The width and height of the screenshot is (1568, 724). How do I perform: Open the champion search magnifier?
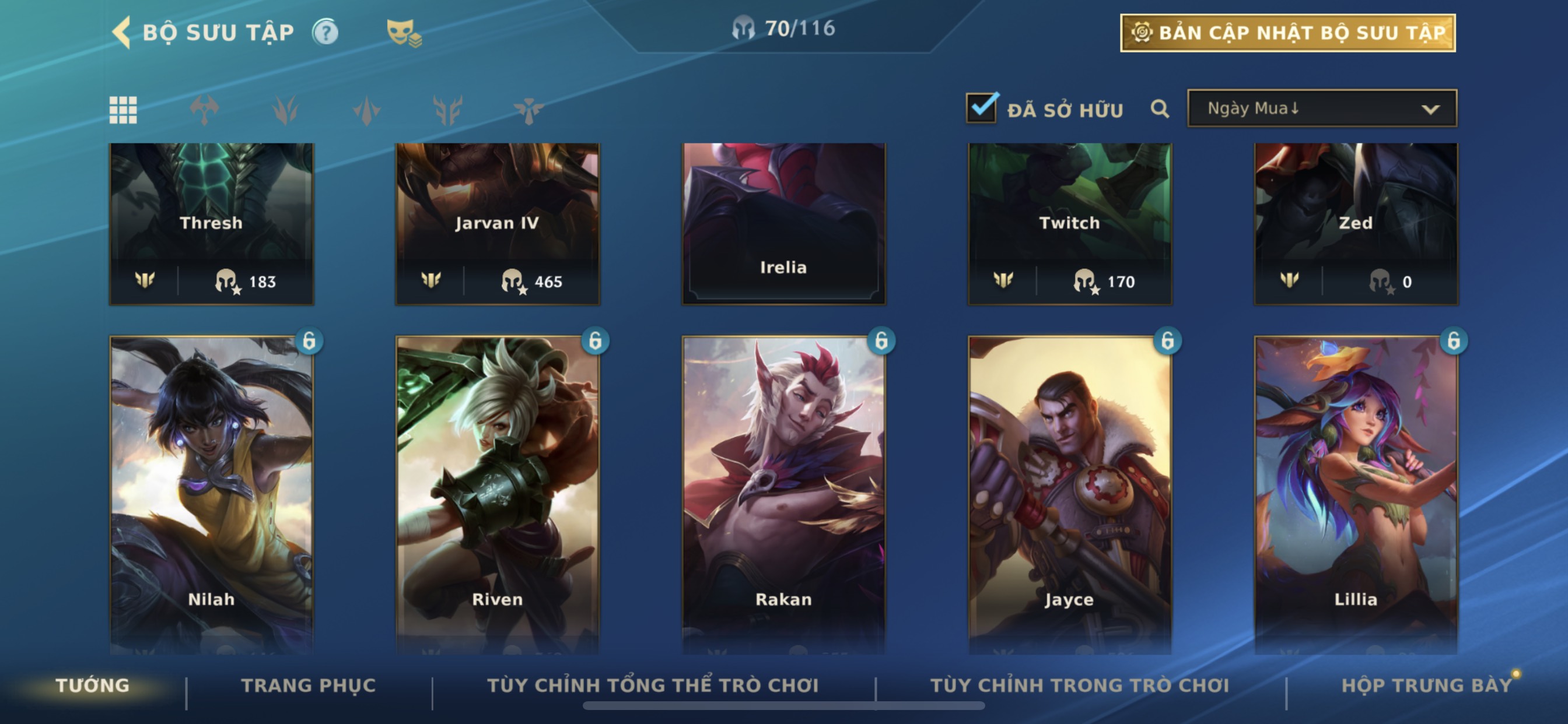(1160, 110)
